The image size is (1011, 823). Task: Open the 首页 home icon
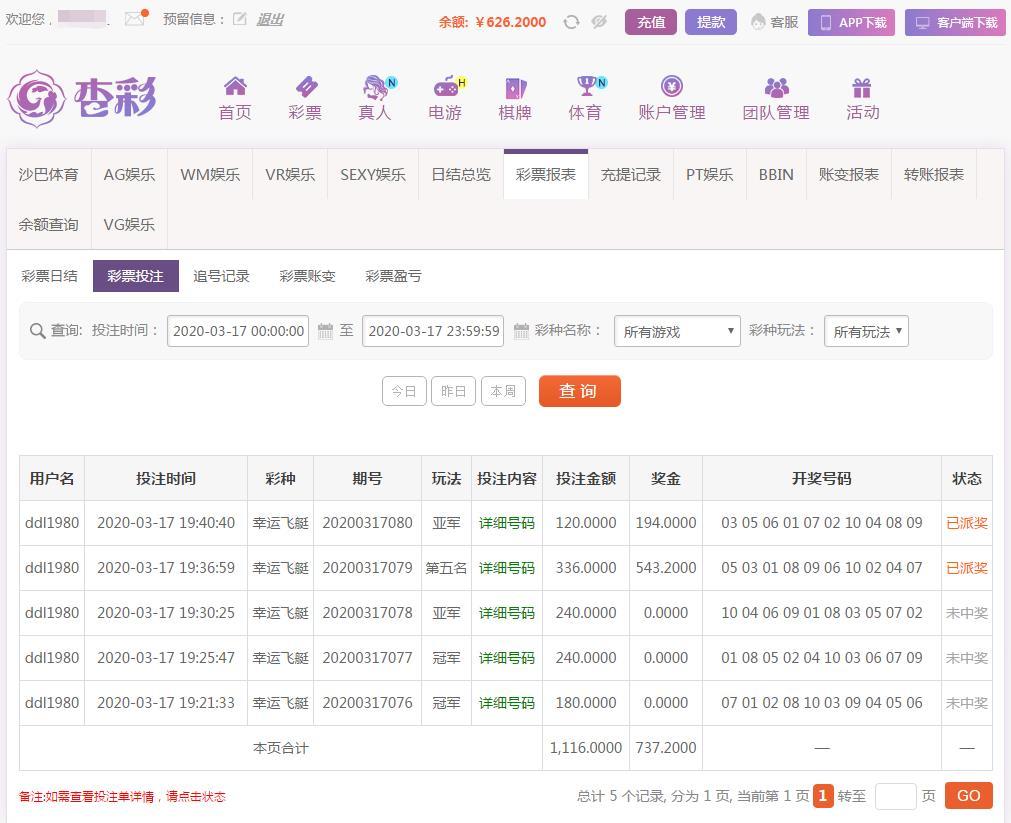coord(235,87)
